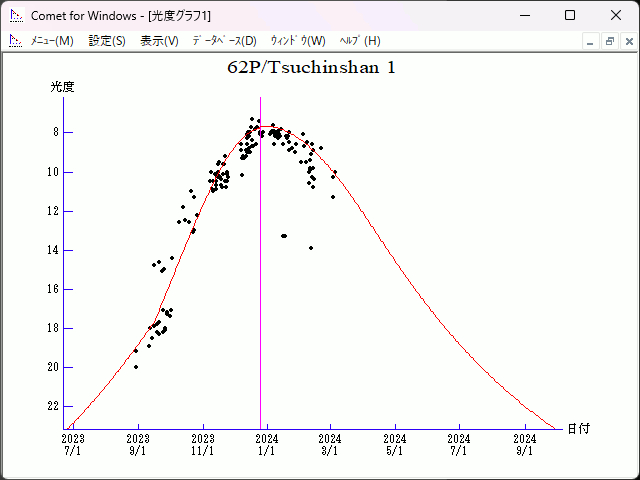This screenshot has width=640, height=480.
Task: Click the document icon beside メニュー(M)
Action: [x=16, y=41]
